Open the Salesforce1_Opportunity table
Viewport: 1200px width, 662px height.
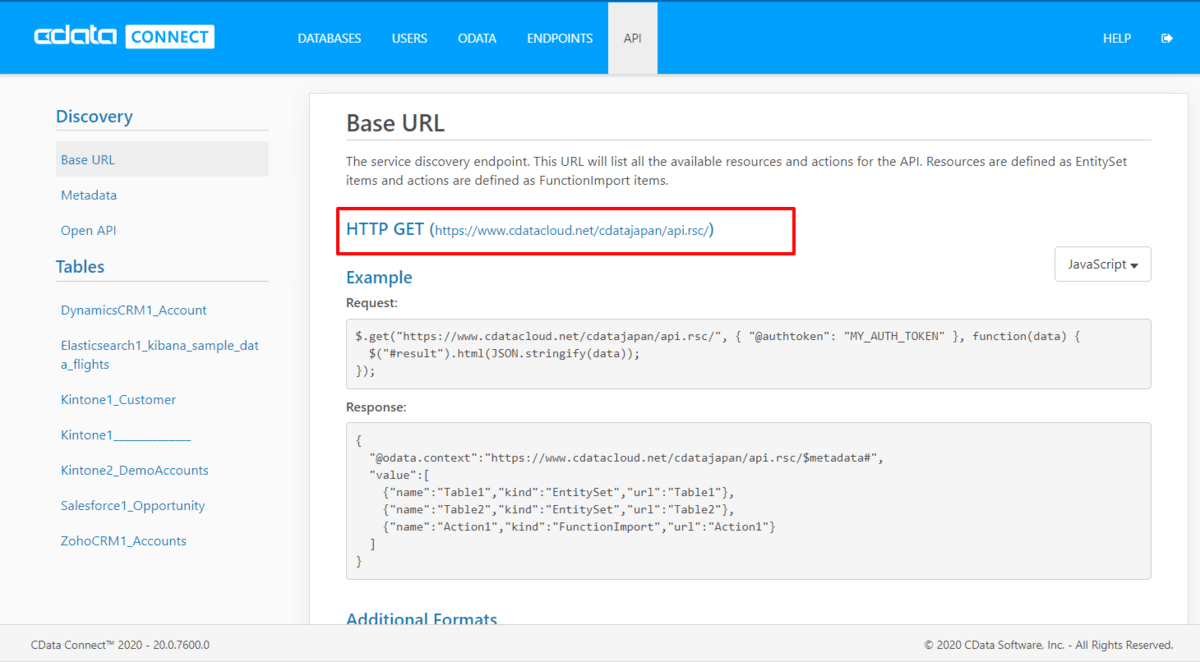tap(133, 506)
